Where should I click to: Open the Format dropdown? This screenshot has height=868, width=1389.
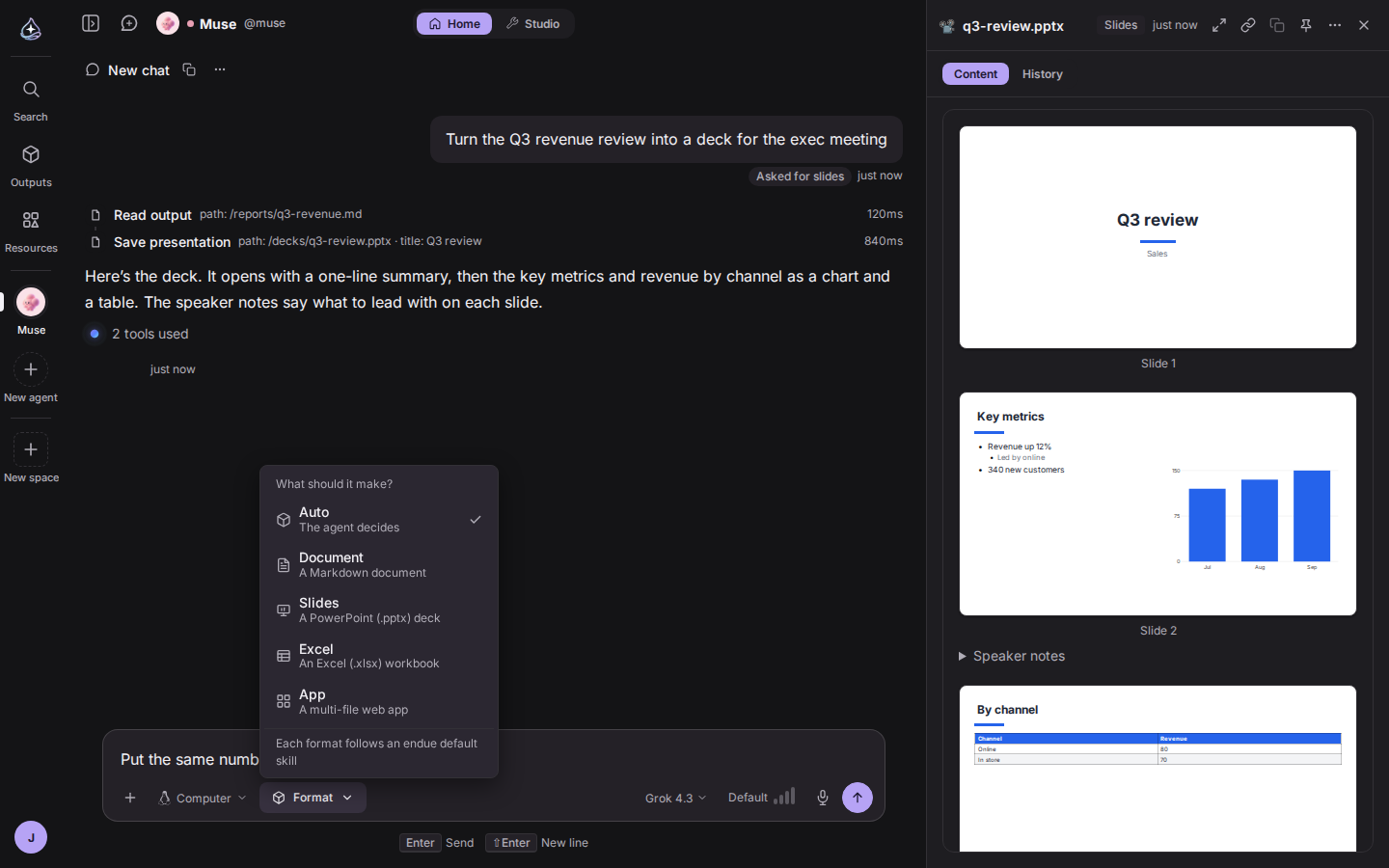coord(313,798)
